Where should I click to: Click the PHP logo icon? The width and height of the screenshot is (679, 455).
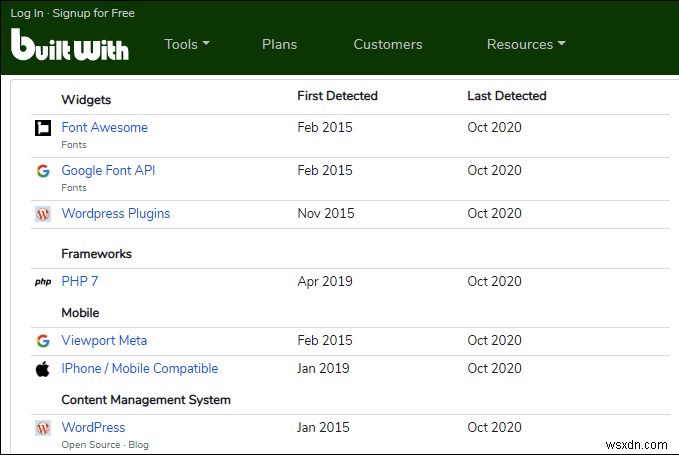point(43,282)
